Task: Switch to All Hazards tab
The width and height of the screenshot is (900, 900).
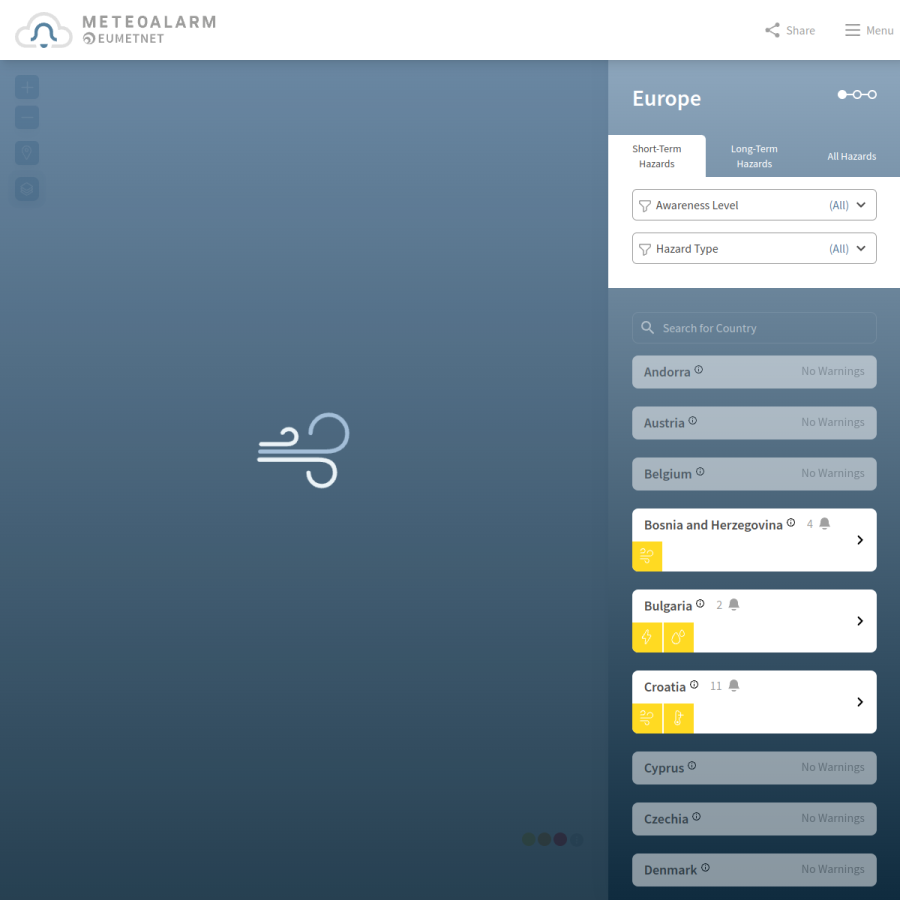Action: coord(851,156)
